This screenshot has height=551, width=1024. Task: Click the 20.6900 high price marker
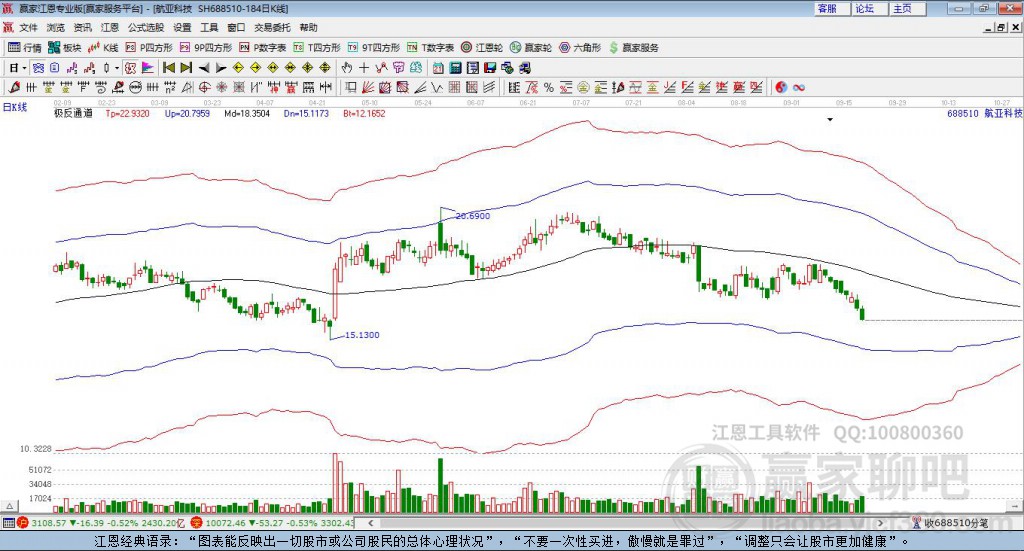pyautogui.click(x=473, y=216)
